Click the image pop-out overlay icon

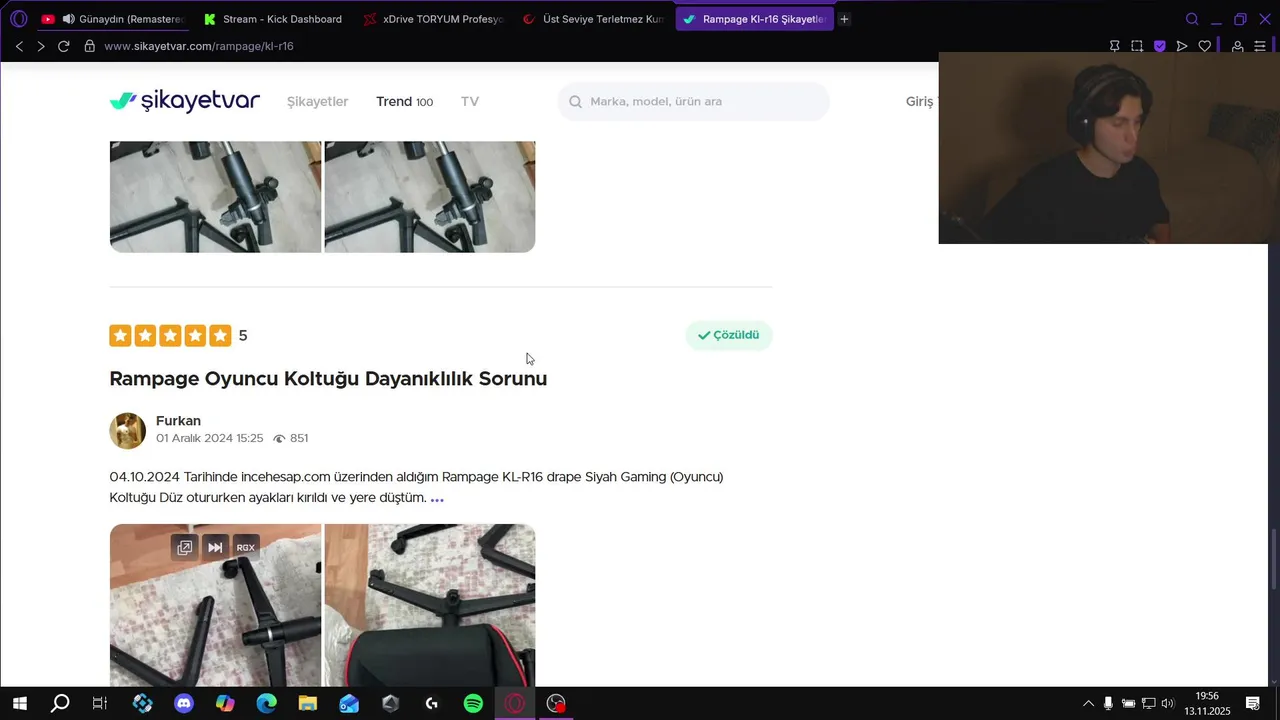[184, 547]
